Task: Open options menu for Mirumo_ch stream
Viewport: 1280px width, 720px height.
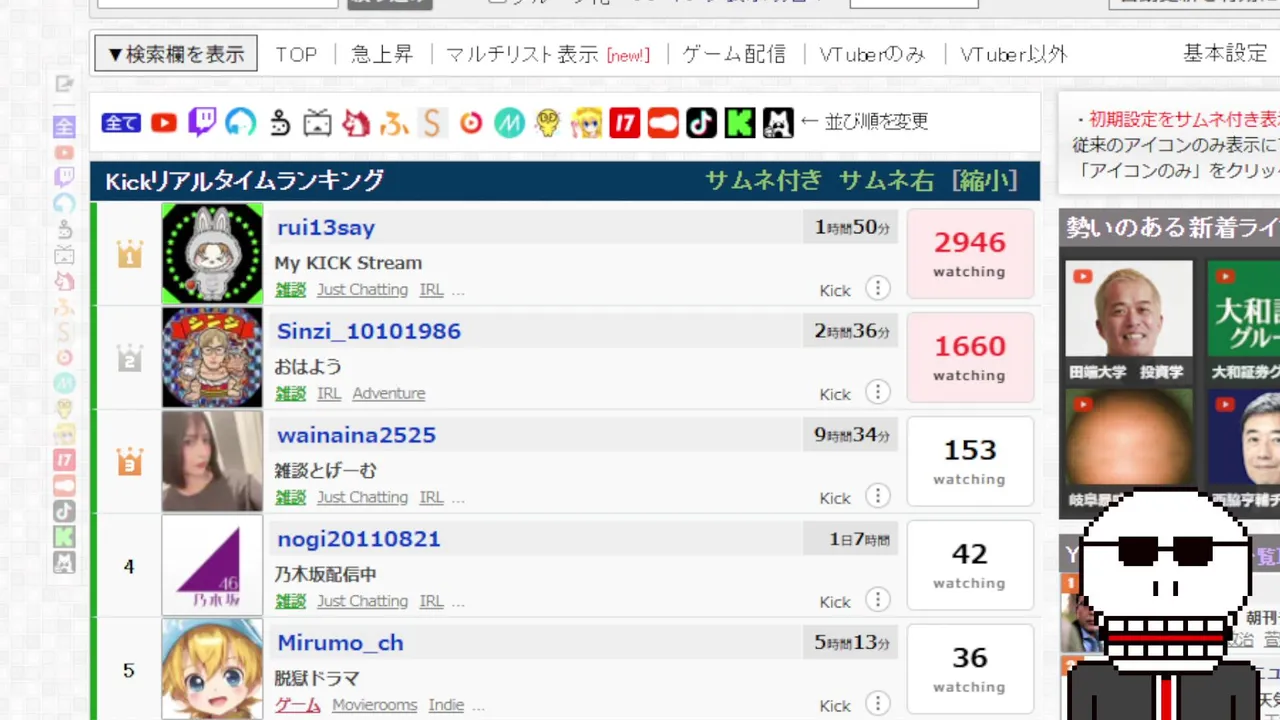Action: click(x=877, y=705)
